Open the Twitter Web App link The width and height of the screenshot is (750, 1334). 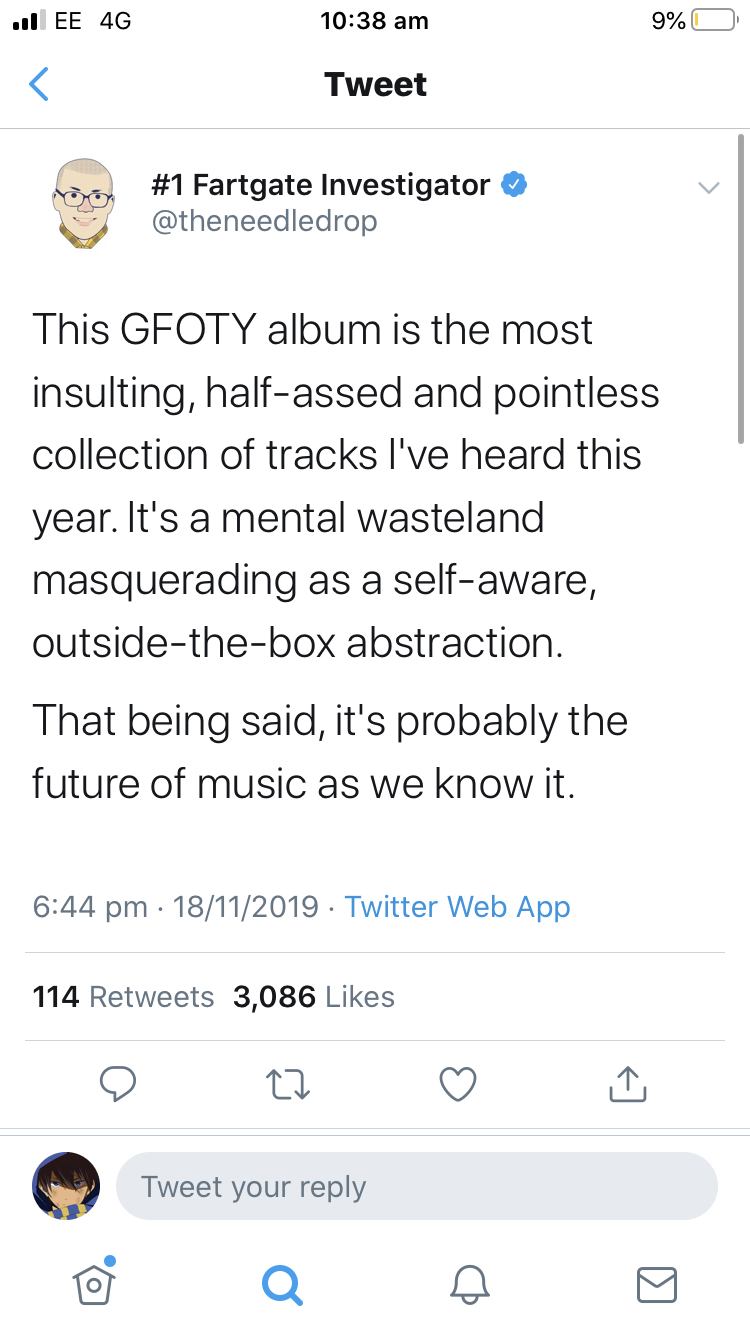point(457,907)
